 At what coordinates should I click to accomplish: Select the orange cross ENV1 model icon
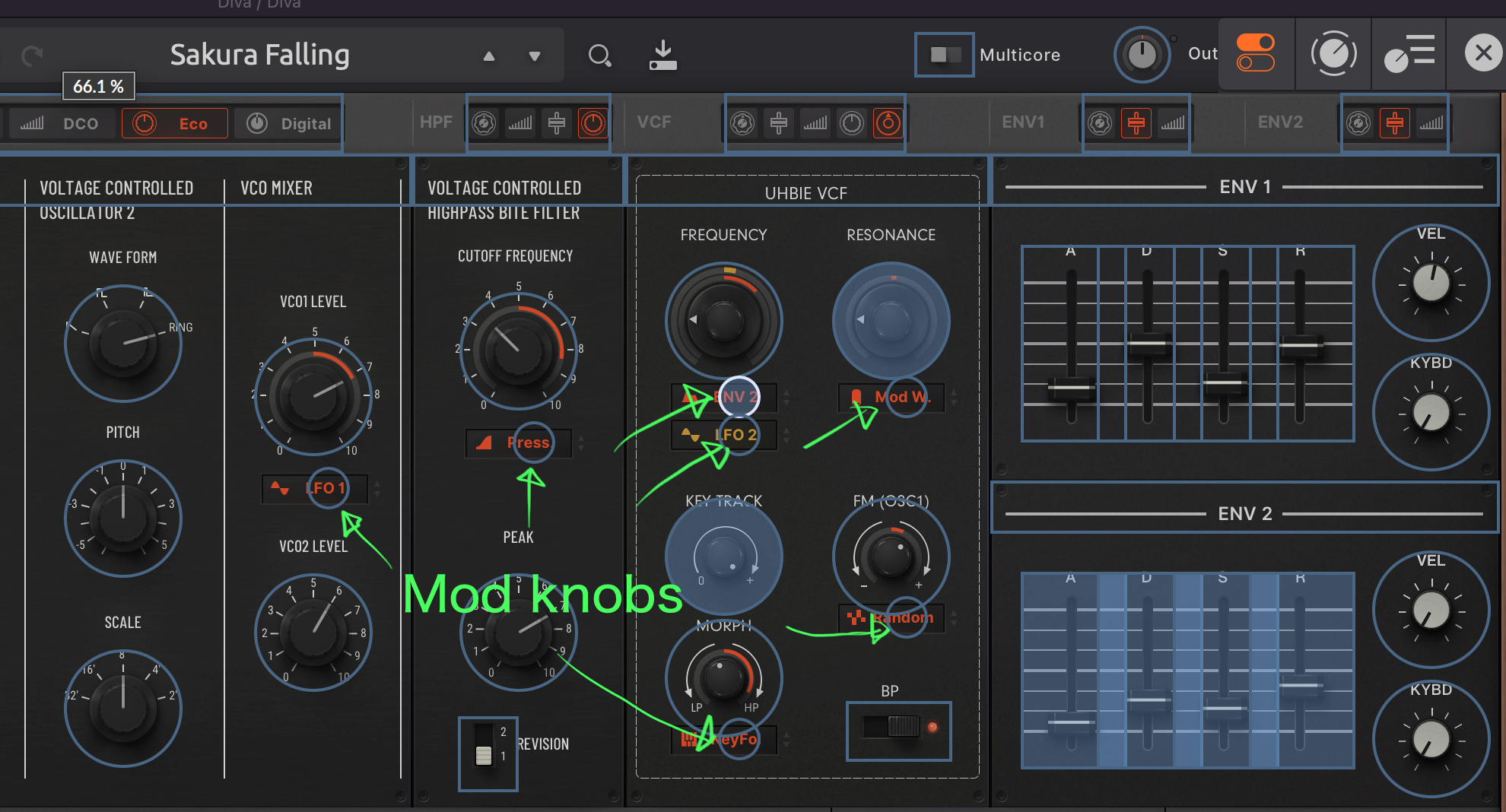point(1136,122)
